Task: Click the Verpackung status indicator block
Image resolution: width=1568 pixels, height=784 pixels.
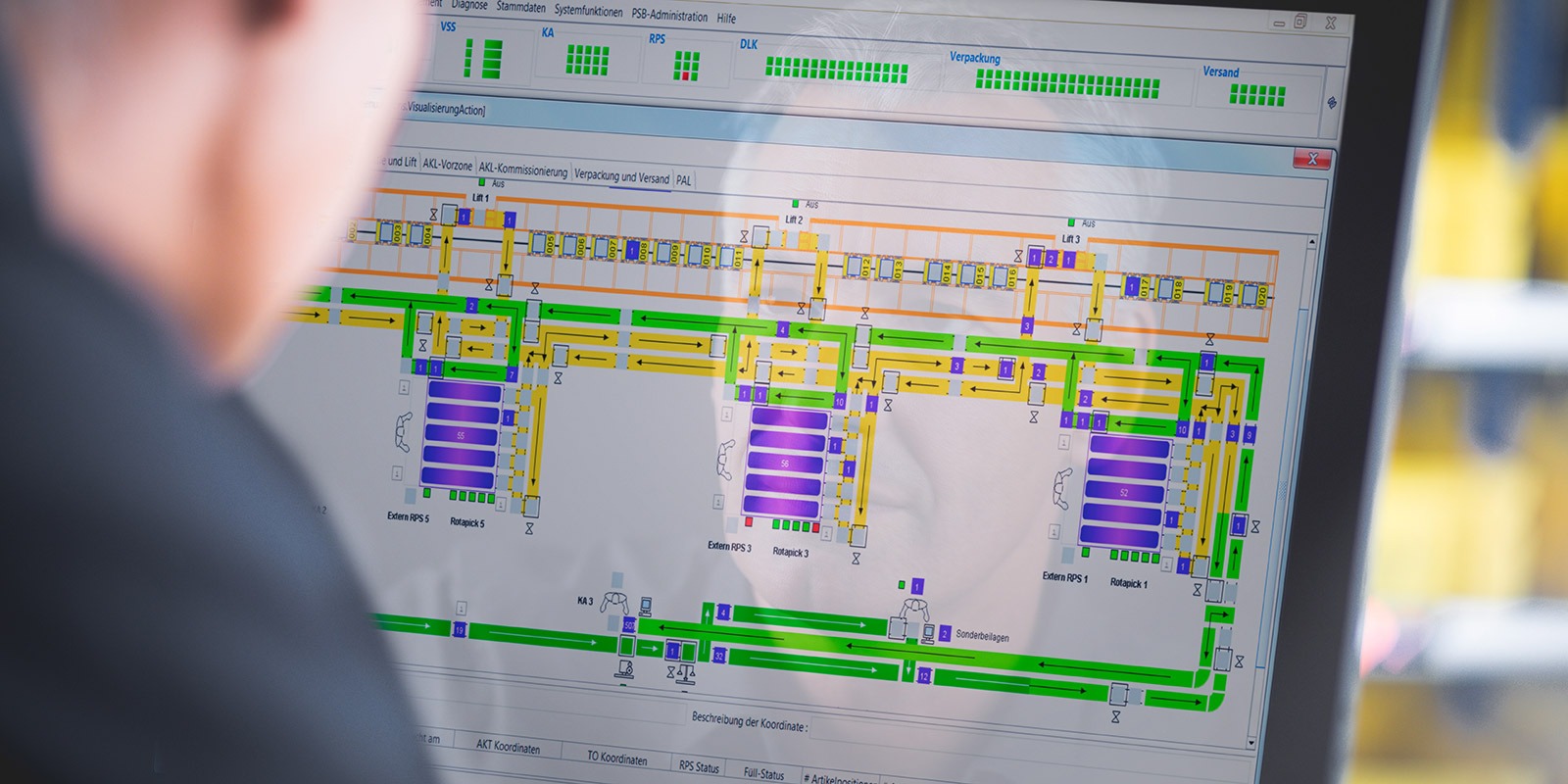Action: 1067,82
